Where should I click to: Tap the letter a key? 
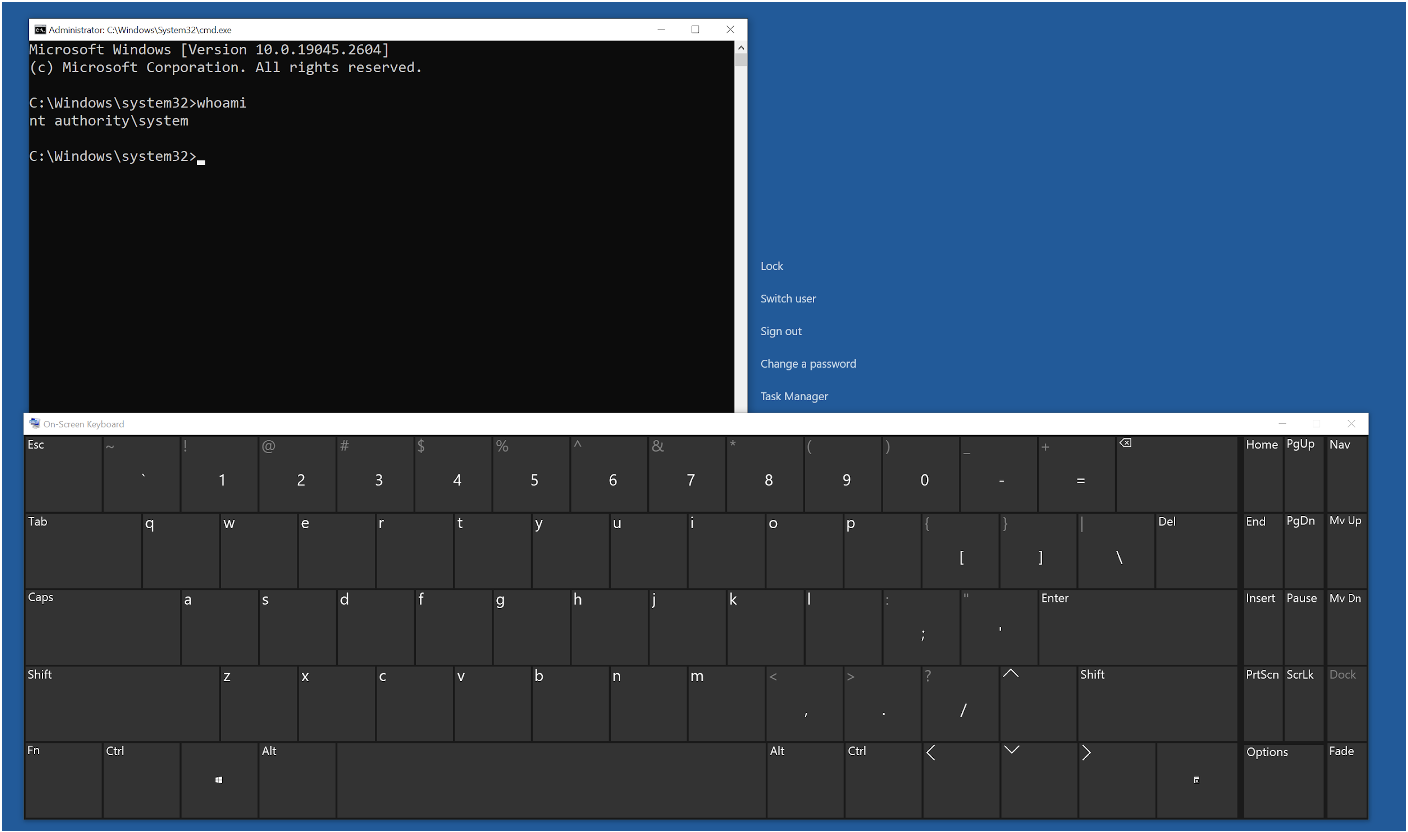[x=220, y=627]
